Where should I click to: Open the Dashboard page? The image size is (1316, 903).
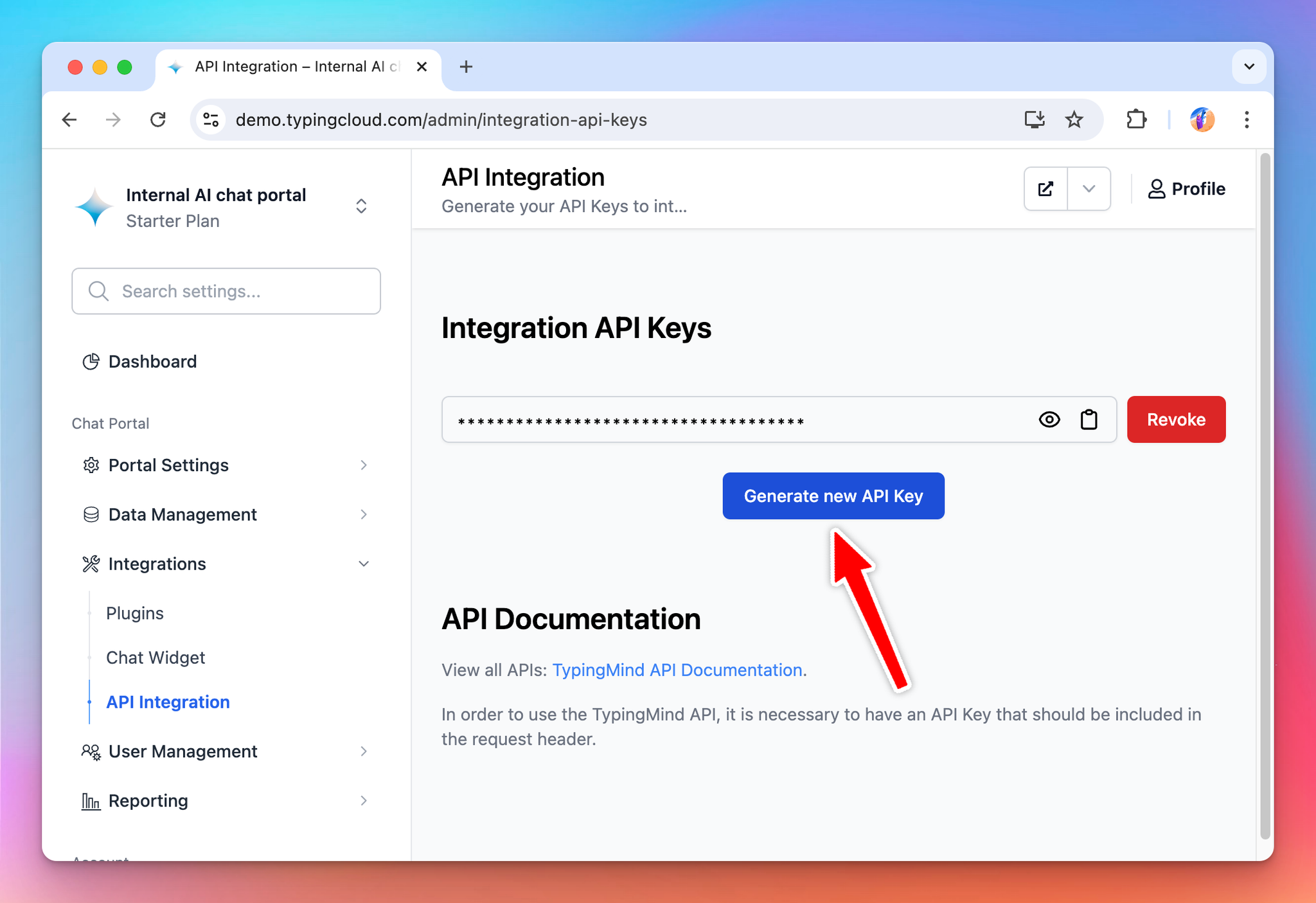click(152, 362)
